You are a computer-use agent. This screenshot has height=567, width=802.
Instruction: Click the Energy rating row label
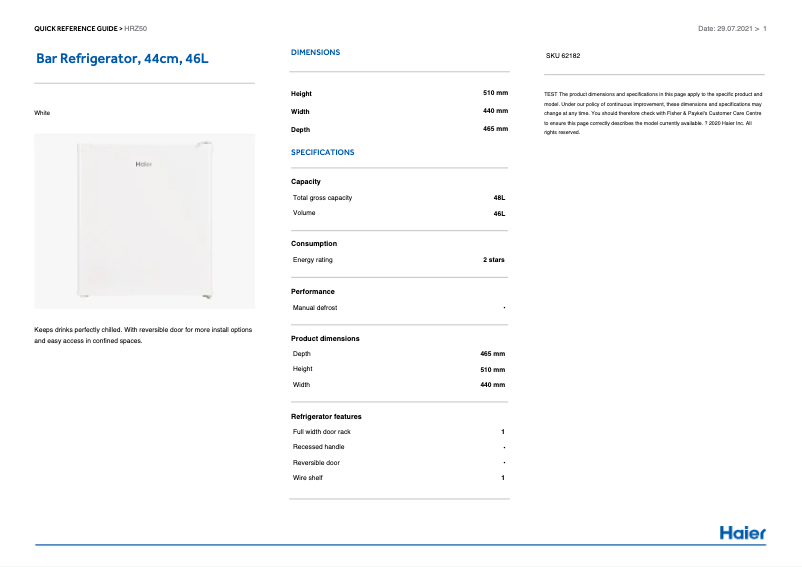[x=313, y=260]
